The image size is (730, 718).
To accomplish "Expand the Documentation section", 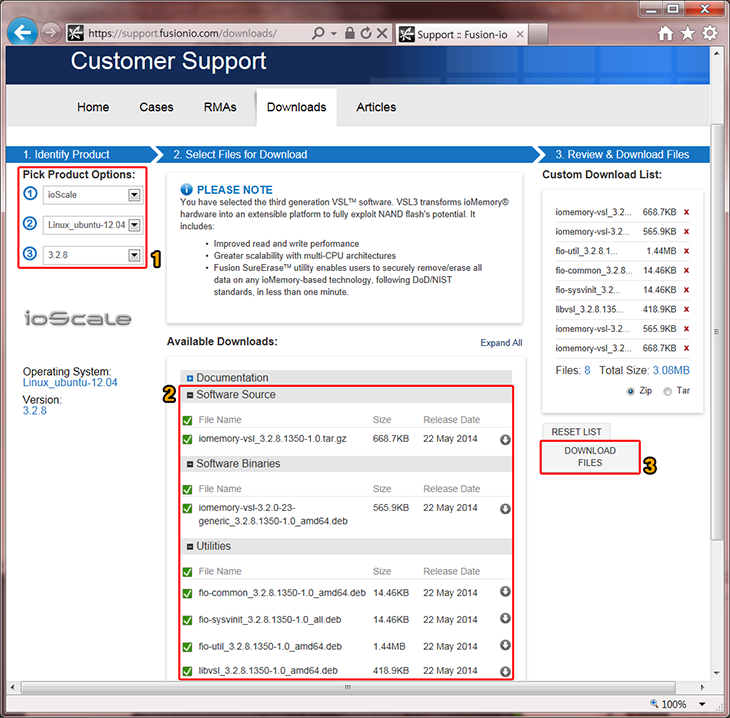I will click(189, 378).
